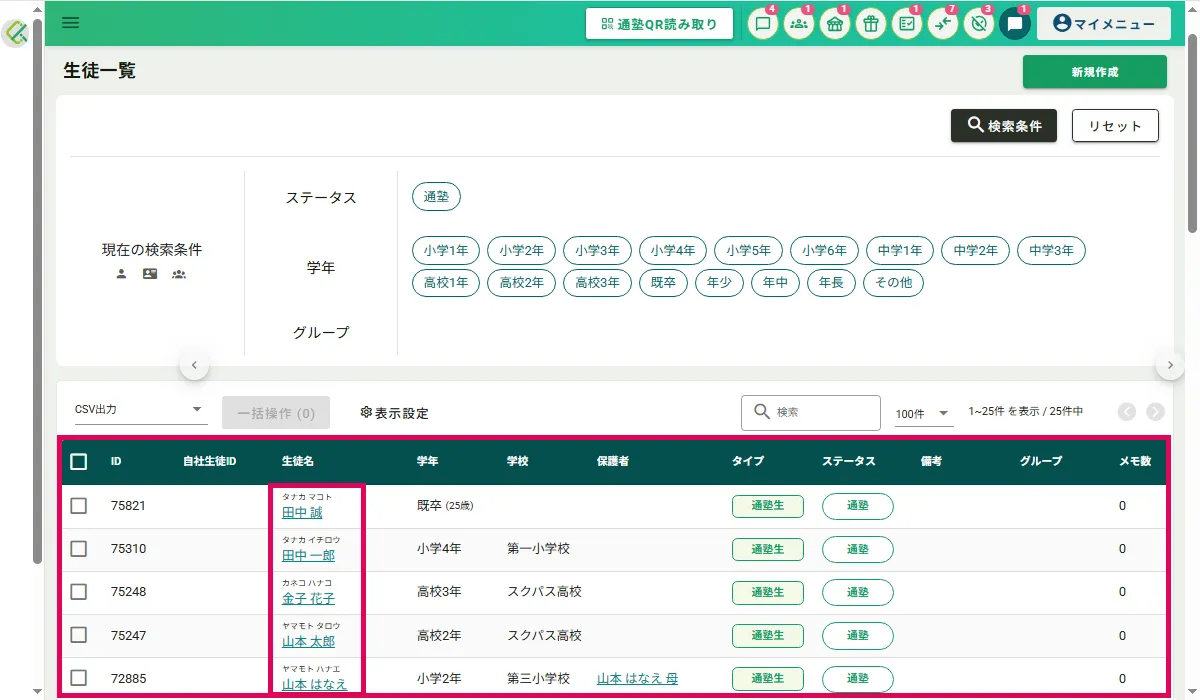Open the speech bubble icon with badge 4
The image size is (1200, 700).
tap(764, 24)
